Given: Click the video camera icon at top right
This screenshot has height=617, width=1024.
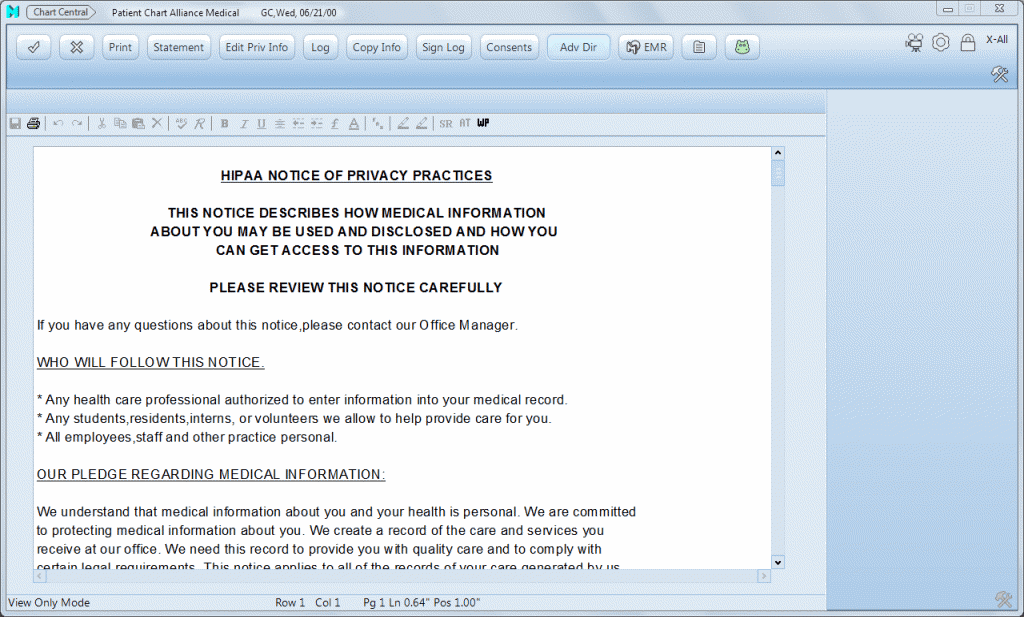Looking at the screenshot, I should (914, 42).
